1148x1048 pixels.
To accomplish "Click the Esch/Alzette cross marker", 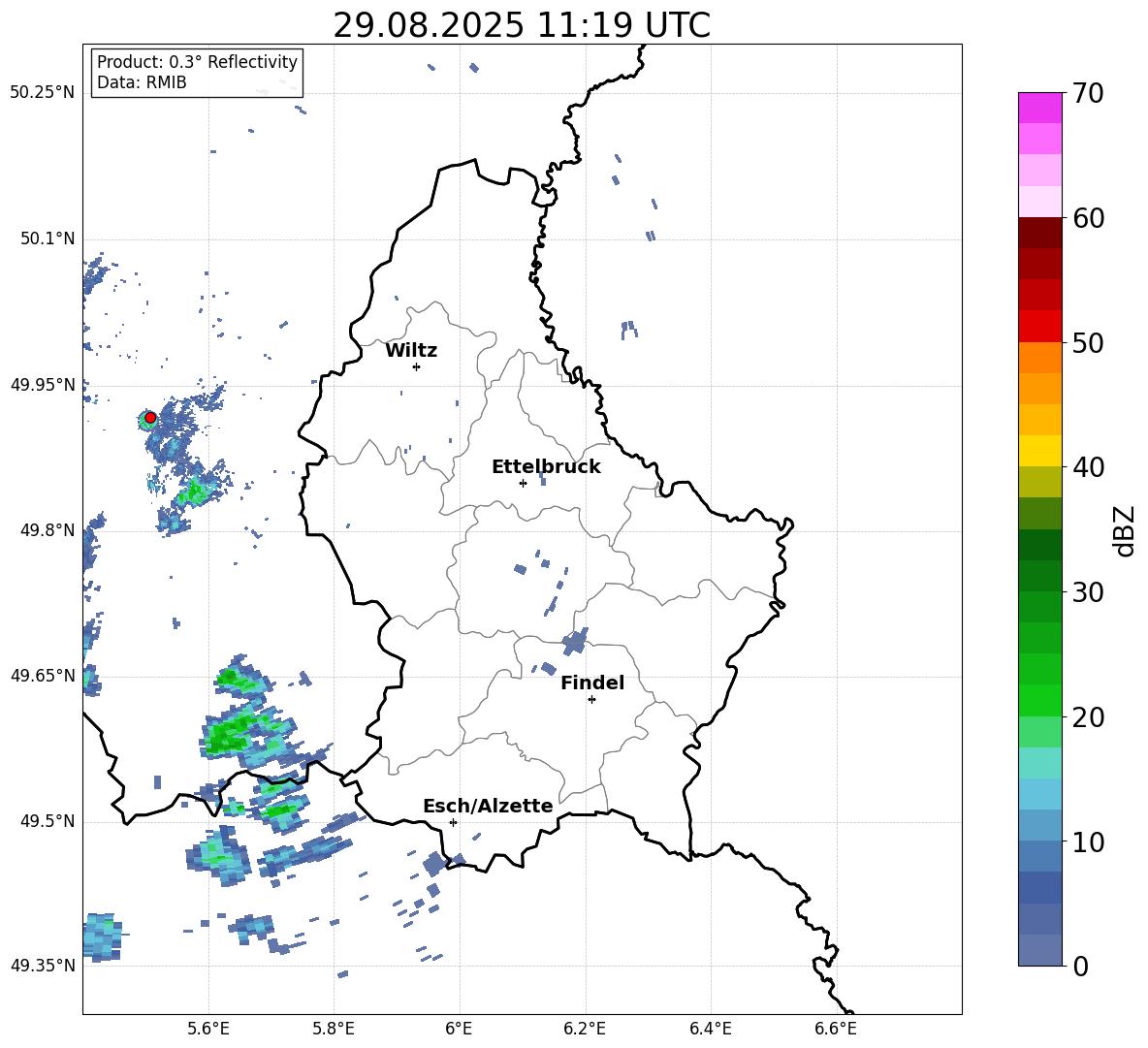I will (453, 822).
